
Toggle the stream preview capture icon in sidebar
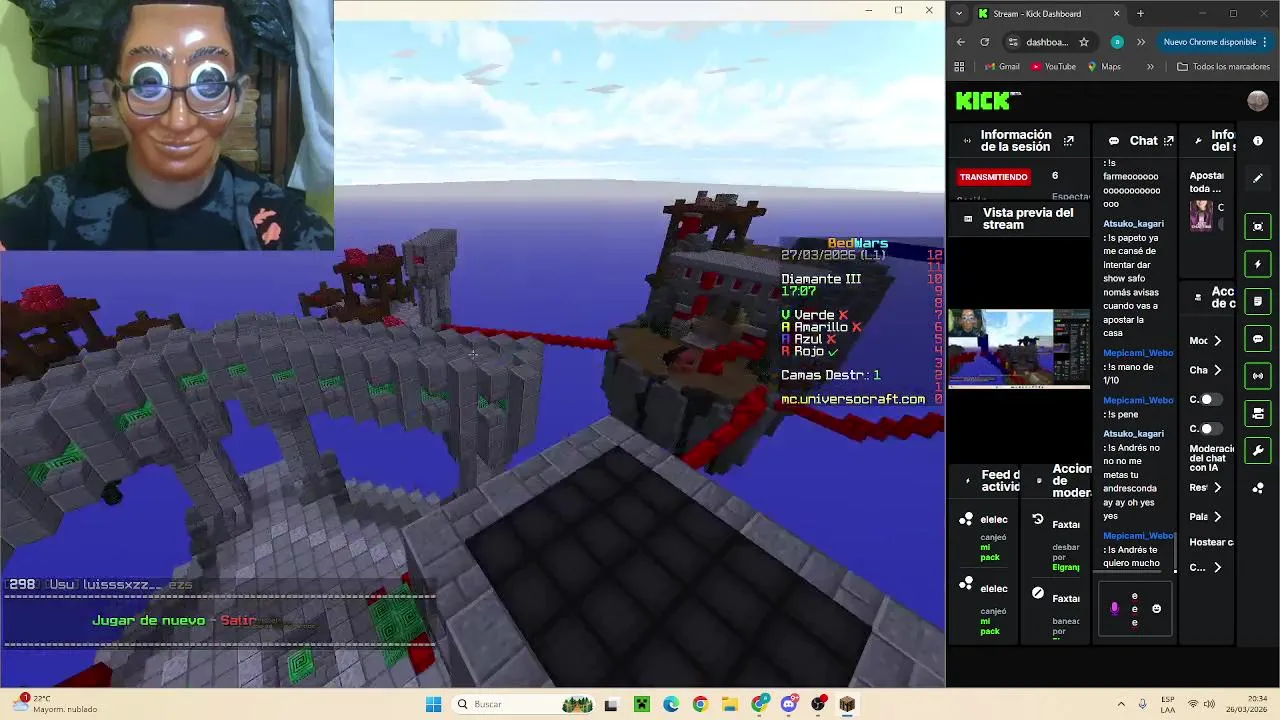(1258, 226)
